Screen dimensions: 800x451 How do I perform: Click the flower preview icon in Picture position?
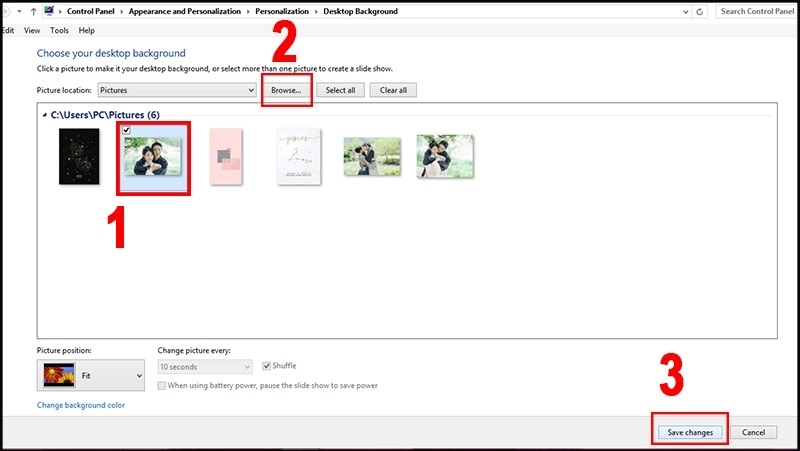click(59, 375)
